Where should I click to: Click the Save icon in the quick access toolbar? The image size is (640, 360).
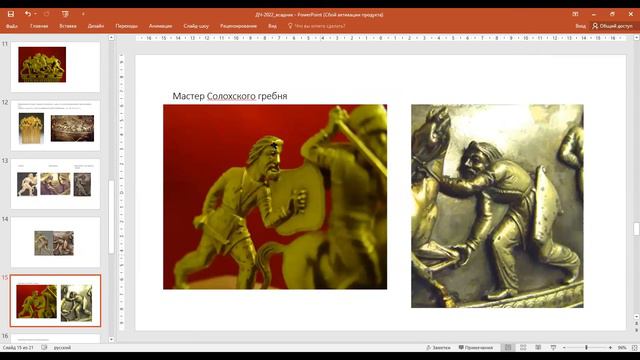coord(11,14)
